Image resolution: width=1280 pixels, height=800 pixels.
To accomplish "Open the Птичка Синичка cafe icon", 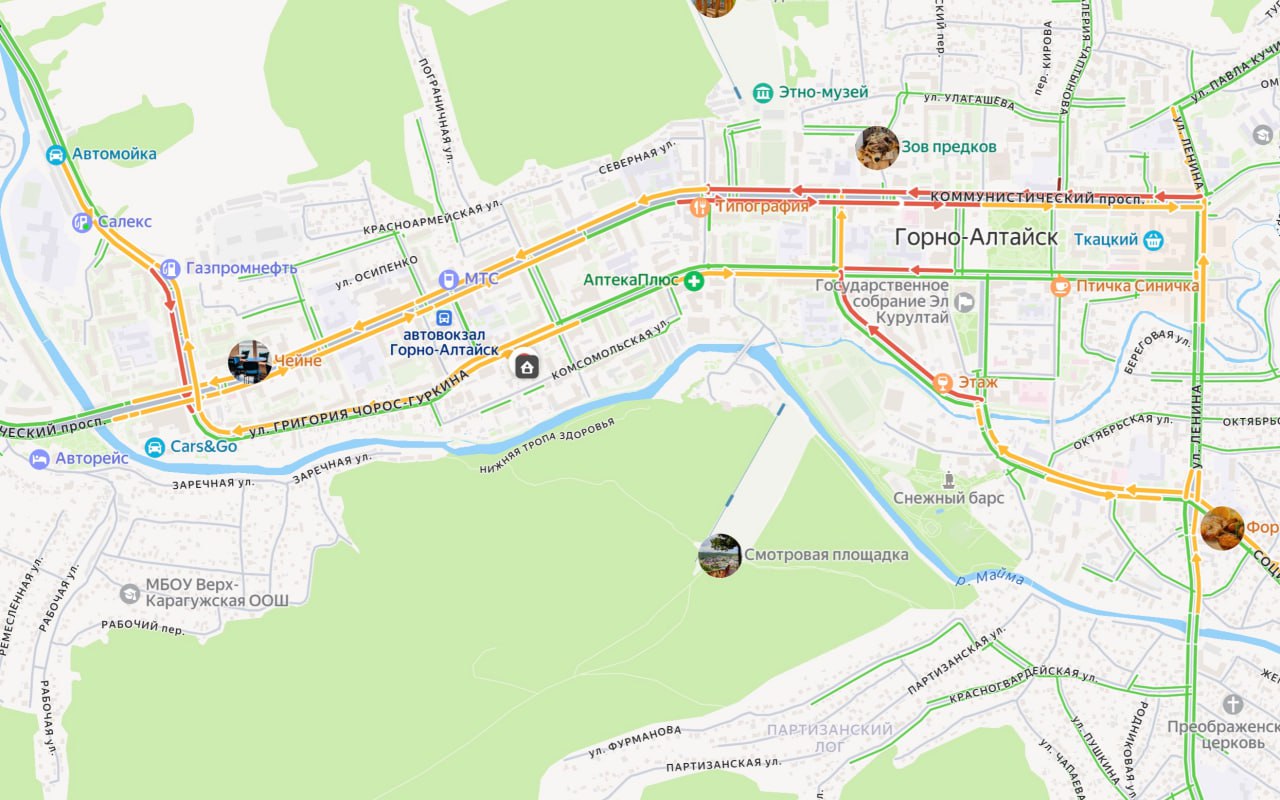I will (x=1060, y=286).
